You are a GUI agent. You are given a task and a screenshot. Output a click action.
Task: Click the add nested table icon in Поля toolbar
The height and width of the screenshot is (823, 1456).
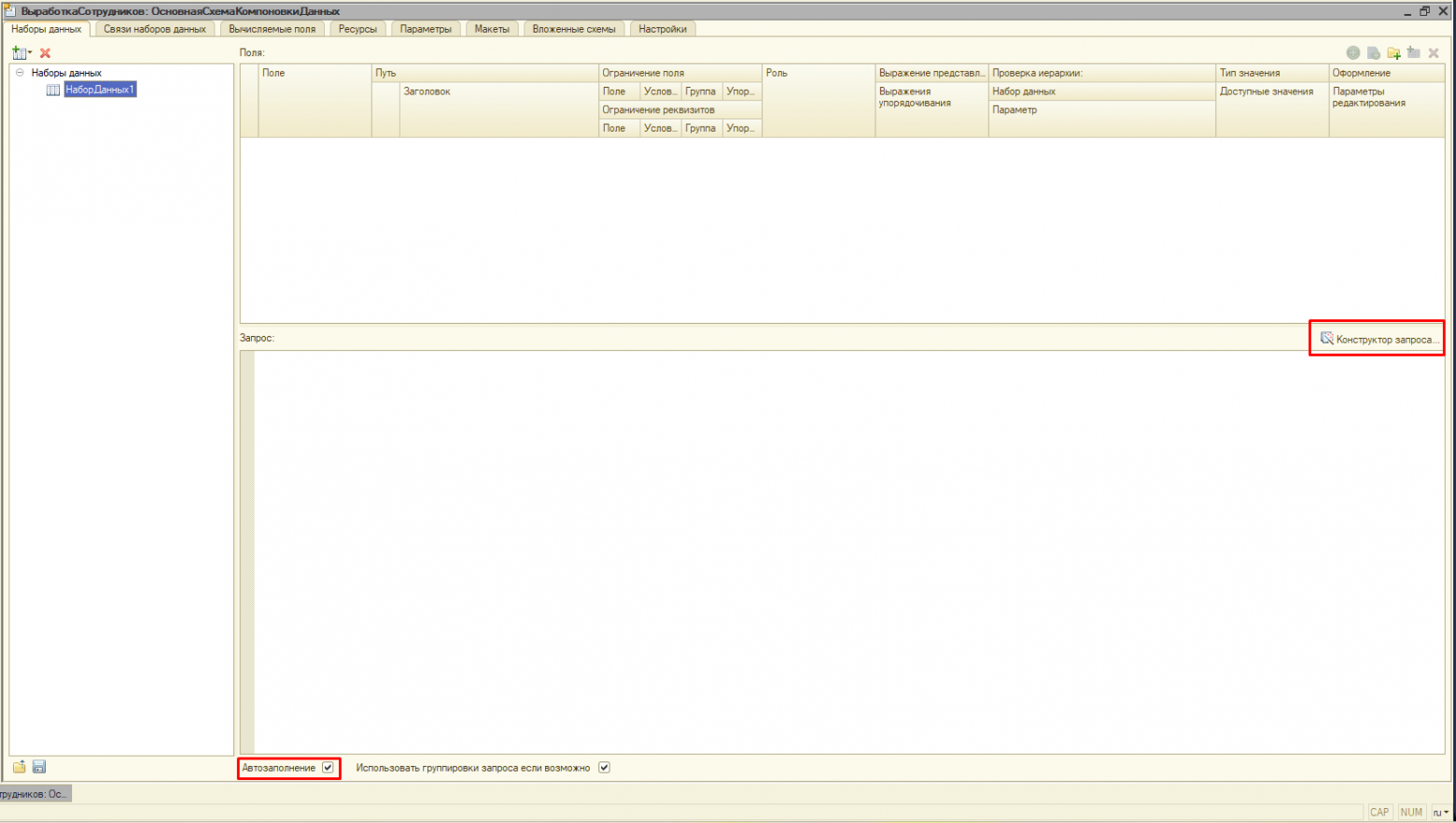click(x=1414, y=53)
